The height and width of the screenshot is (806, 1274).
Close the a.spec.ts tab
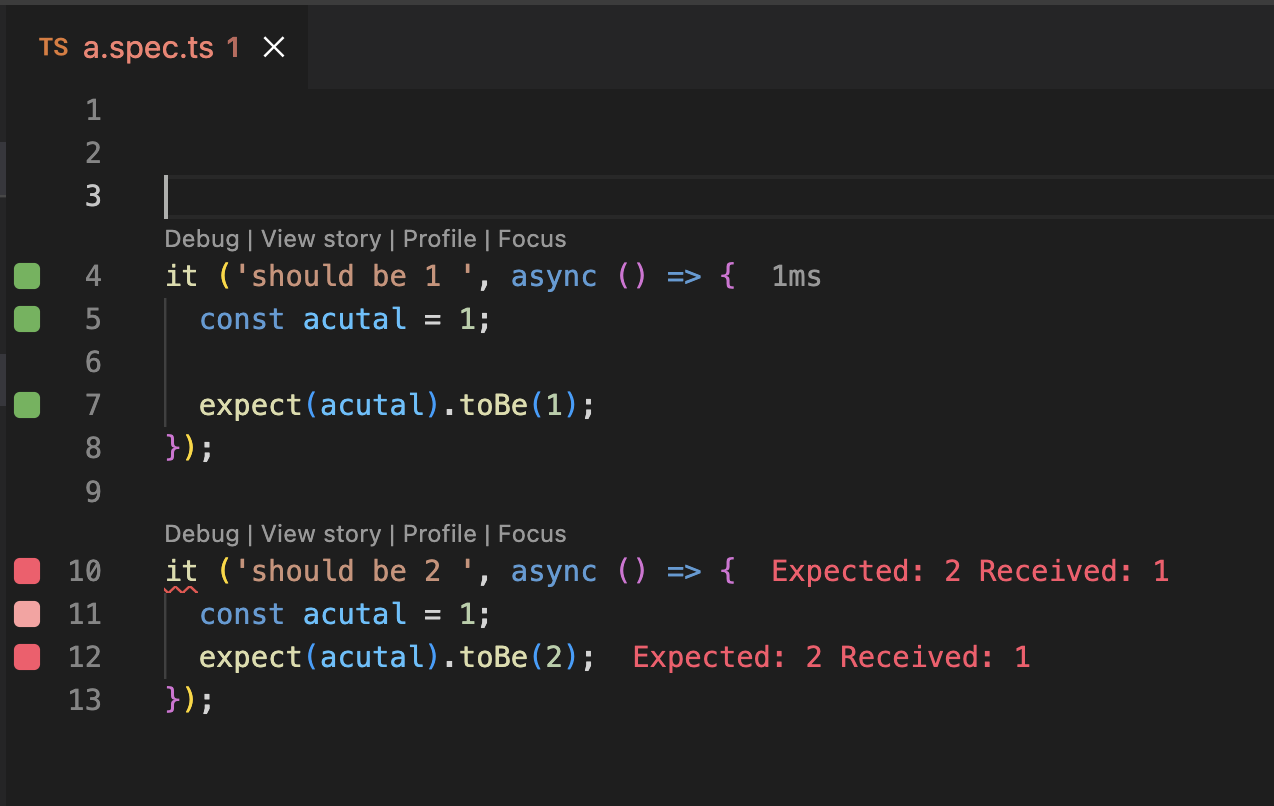pyautogui.click(x=273, y=45)
